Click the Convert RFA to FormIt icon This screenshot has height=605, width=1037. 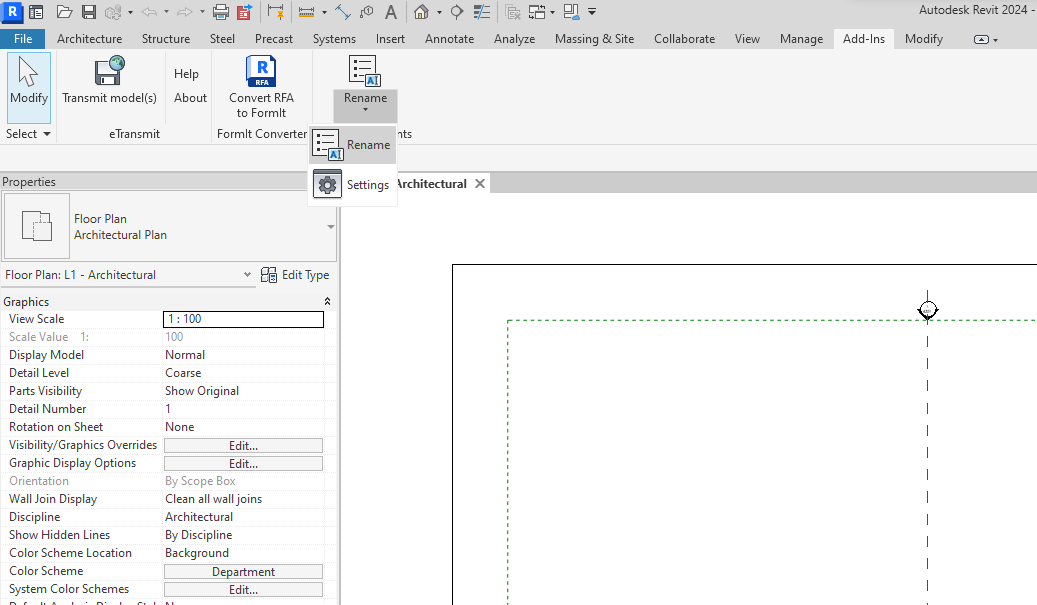point(261,71)
